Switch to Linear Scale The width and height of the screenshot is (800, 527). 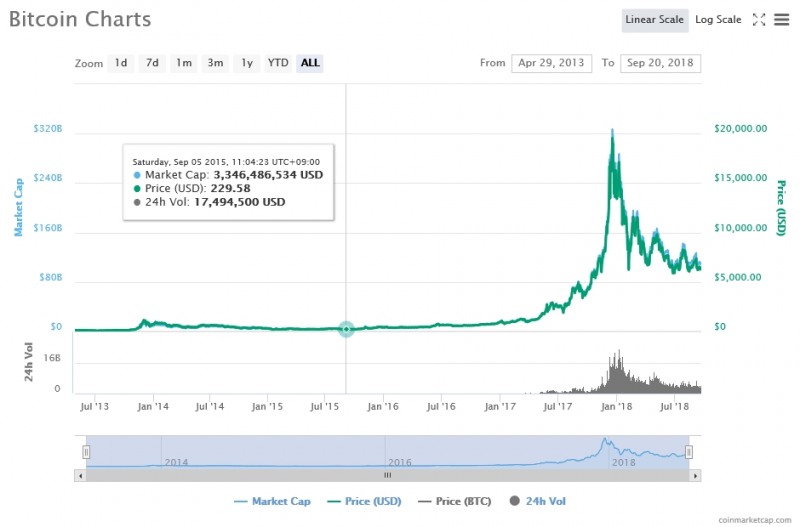pos(655,20)
